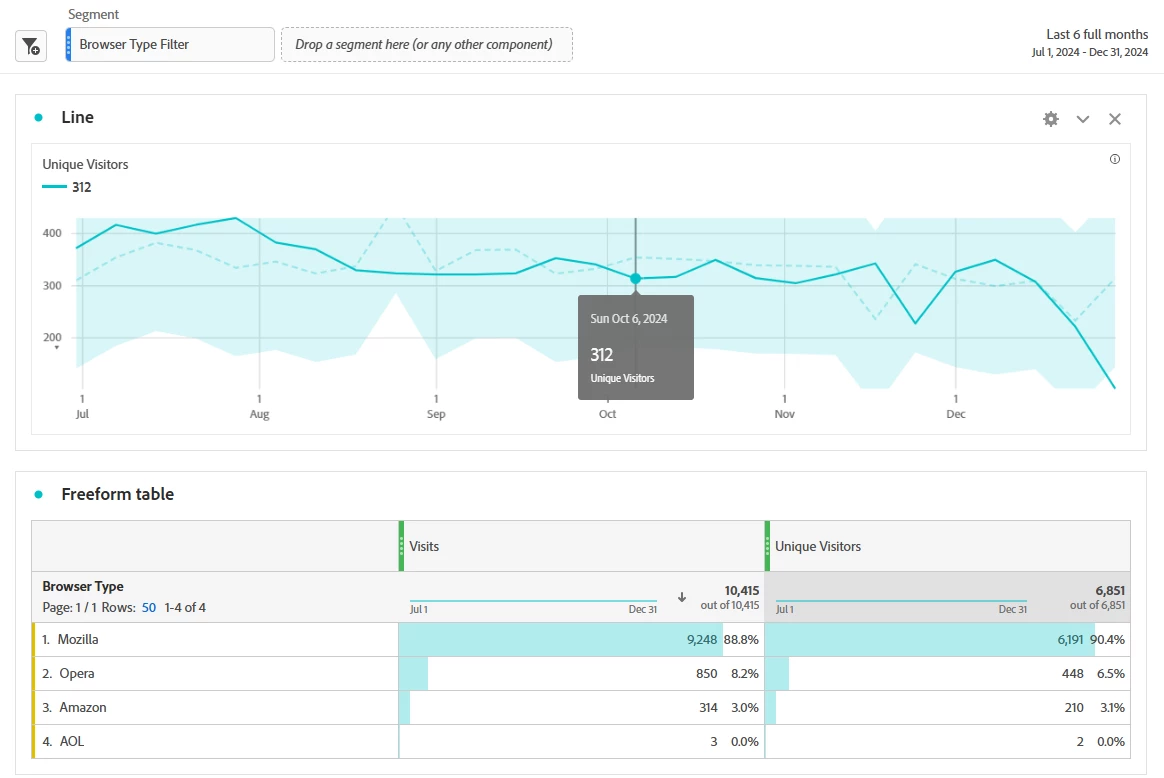The height and width of the screenshot is (778, 1164).
Task: Close the Line visualization
Action: pyautogui.click(x=1114, y=119)
